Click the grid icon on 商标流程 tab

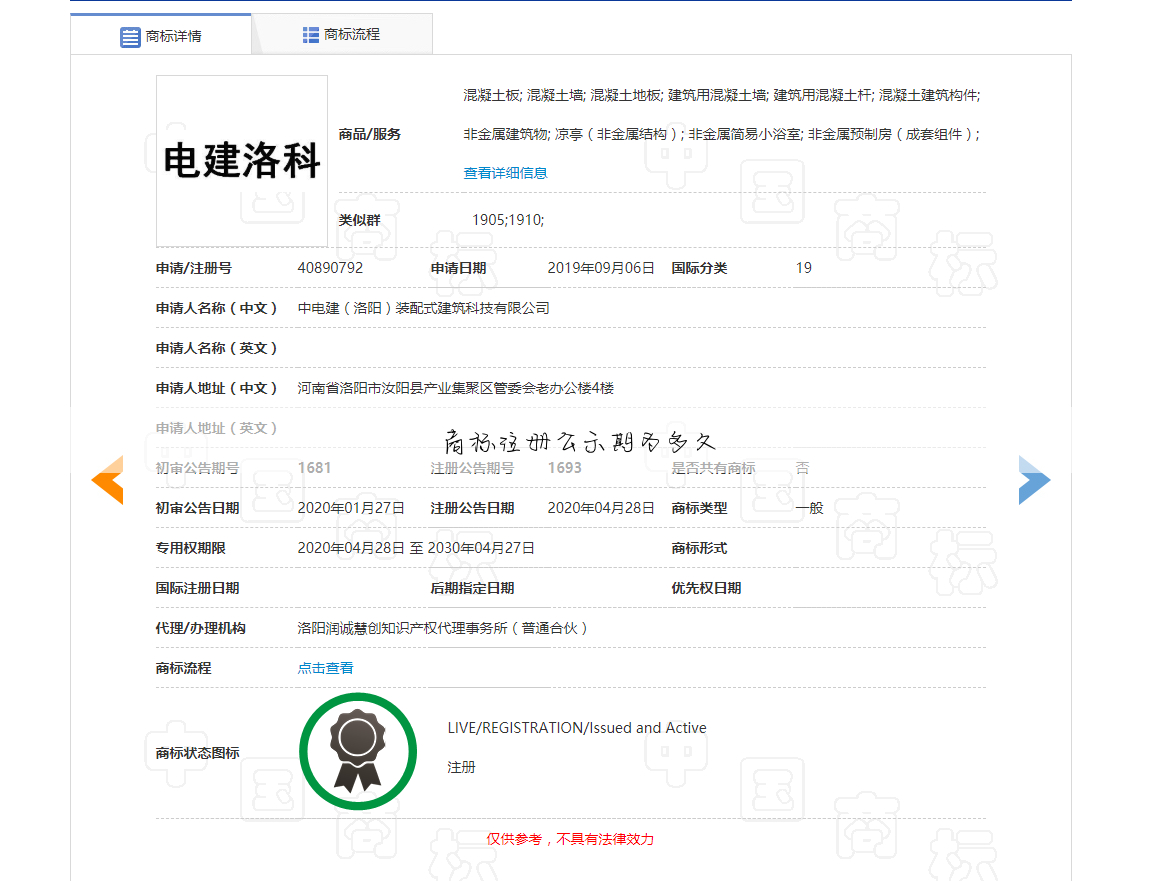coord(311,35)
